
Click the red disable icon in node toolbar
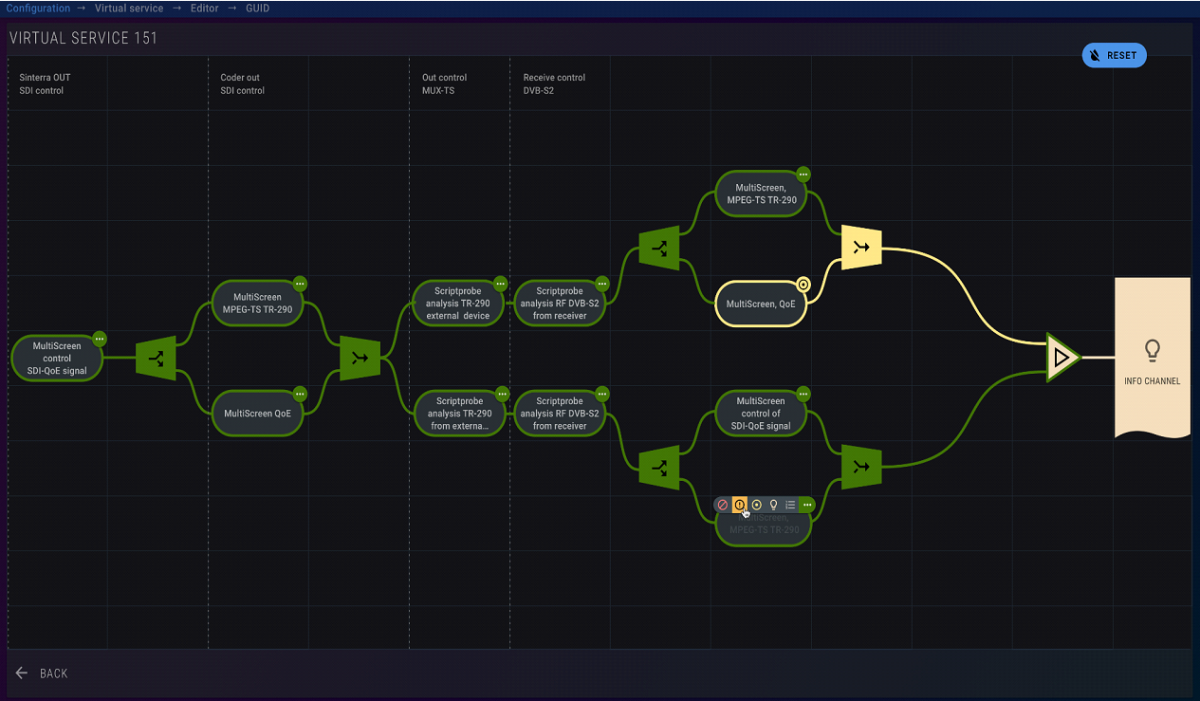pos(723,505)
